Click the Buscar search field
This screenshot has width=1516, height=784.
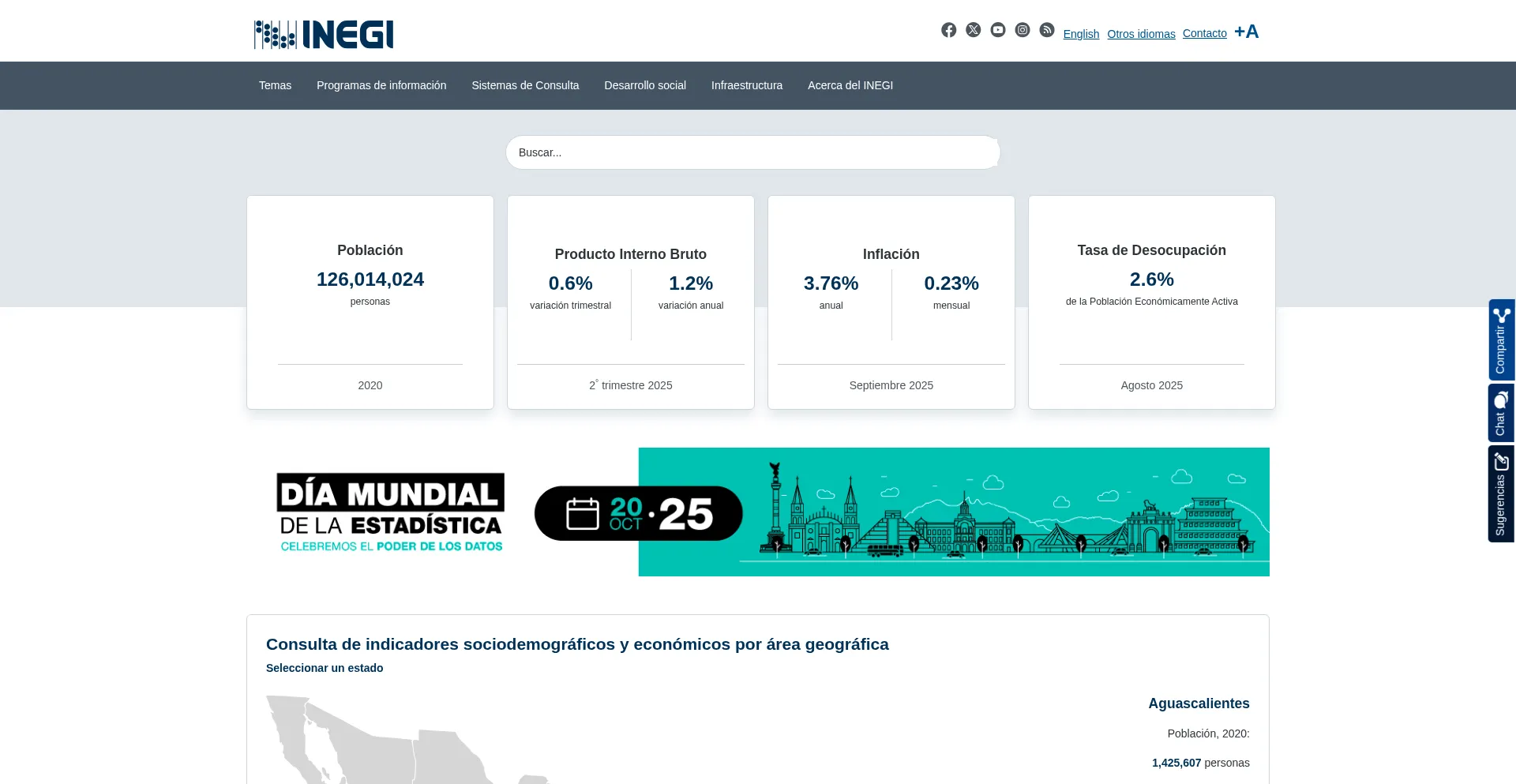[752, 152]
